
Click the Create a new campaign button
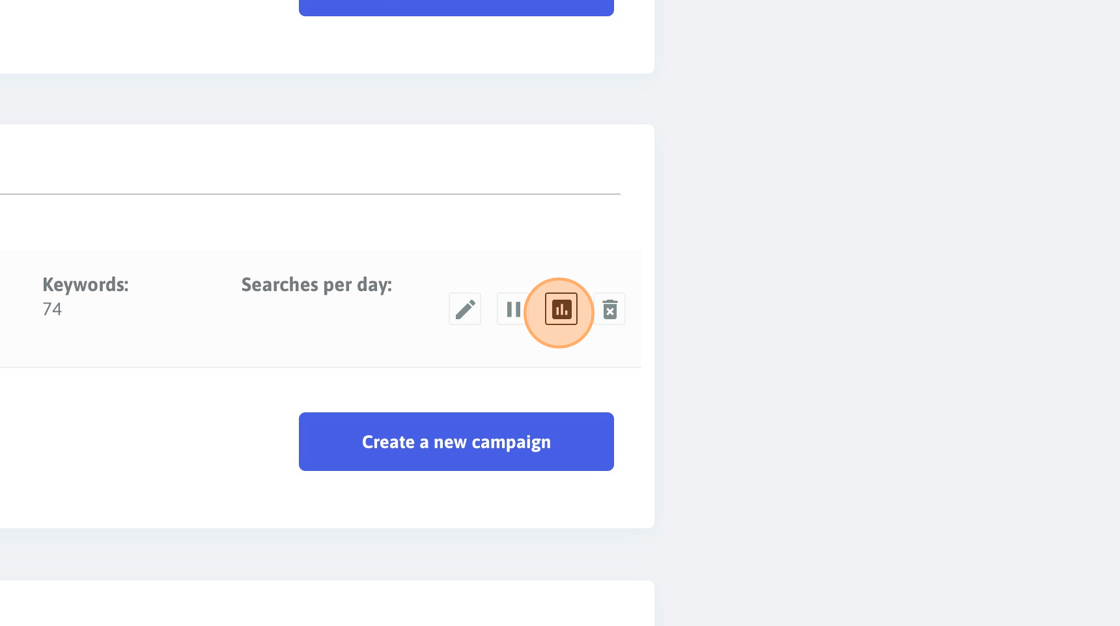point(456,442)
